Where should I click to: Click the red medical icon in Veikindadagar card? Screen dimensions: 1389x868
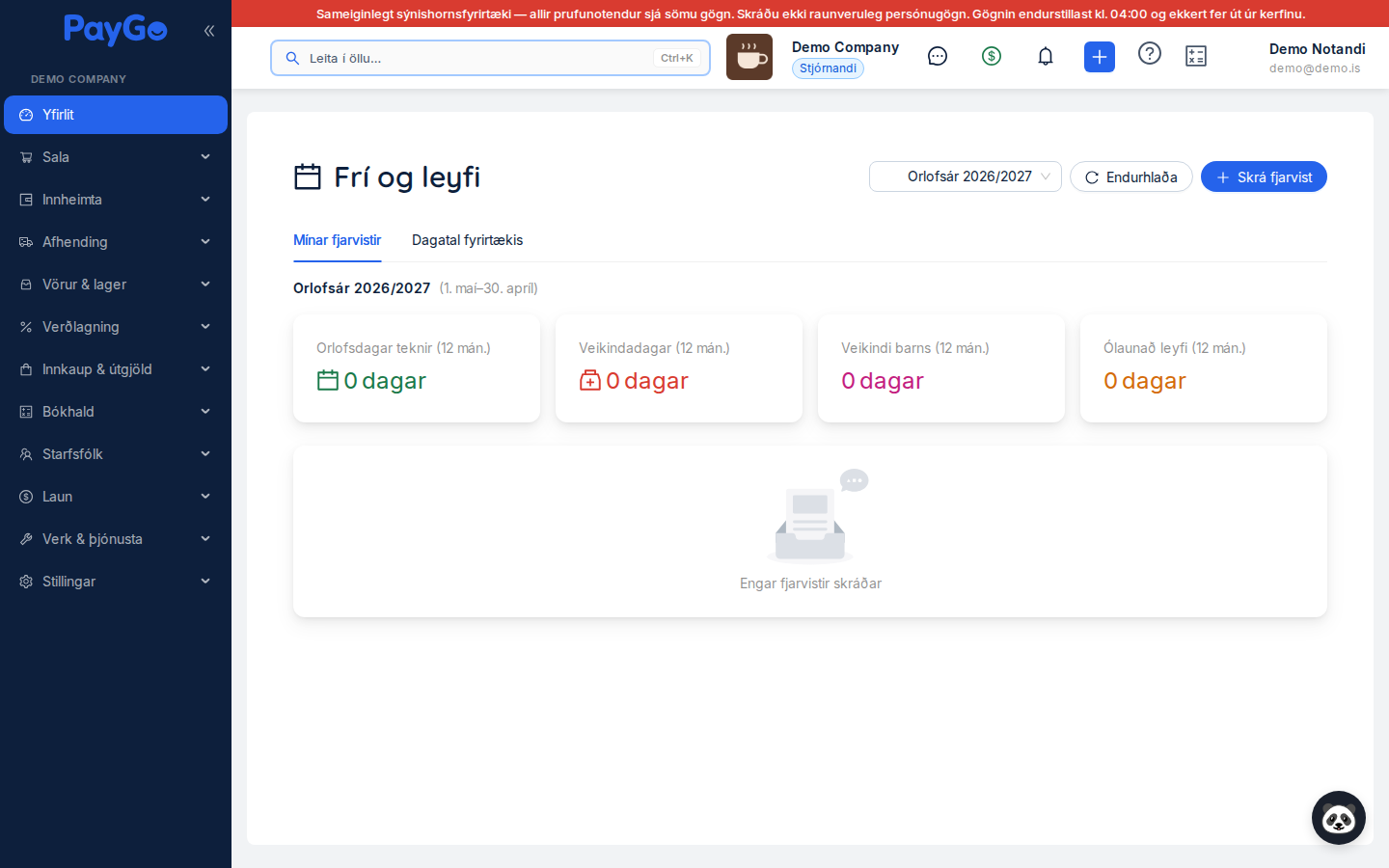point(590,381)
